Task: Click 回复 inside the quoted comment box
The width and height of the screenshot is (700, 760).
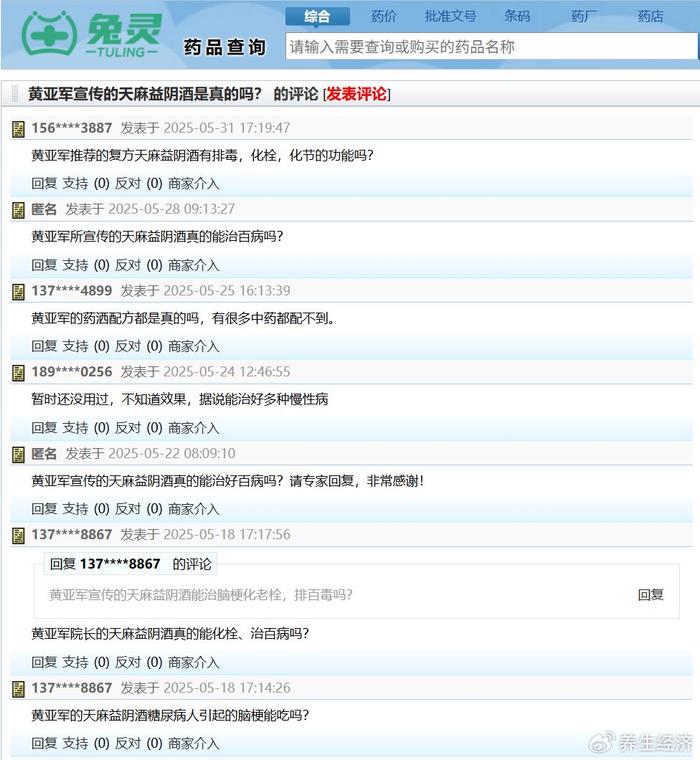Action: pyautogui.click(x=651, y=595)
